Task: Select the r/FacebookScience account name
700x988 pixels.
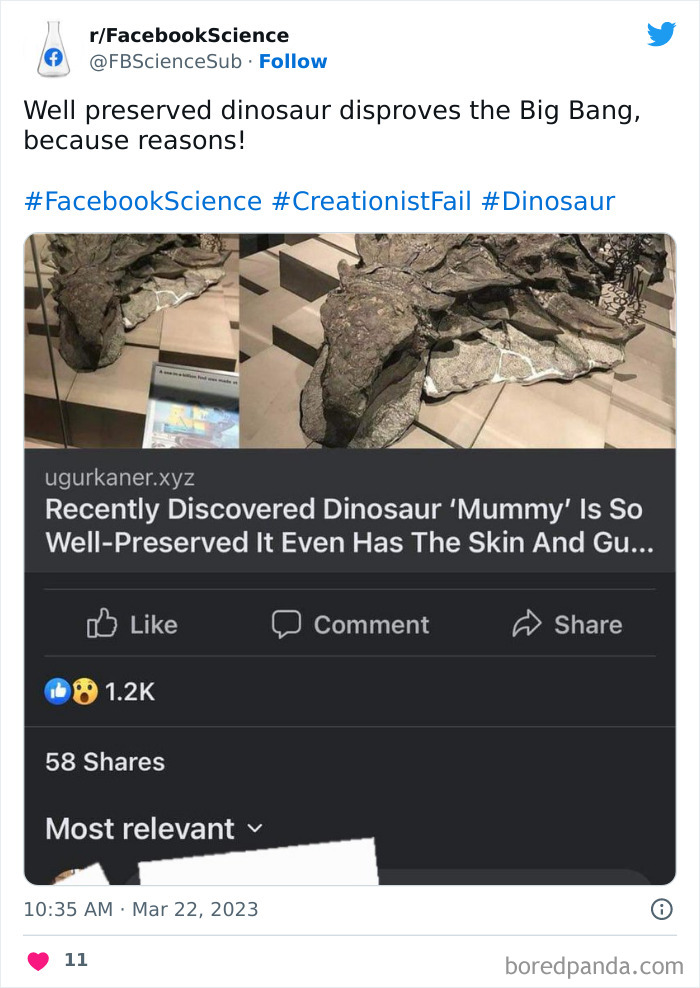Action: [x=189, y=35]
